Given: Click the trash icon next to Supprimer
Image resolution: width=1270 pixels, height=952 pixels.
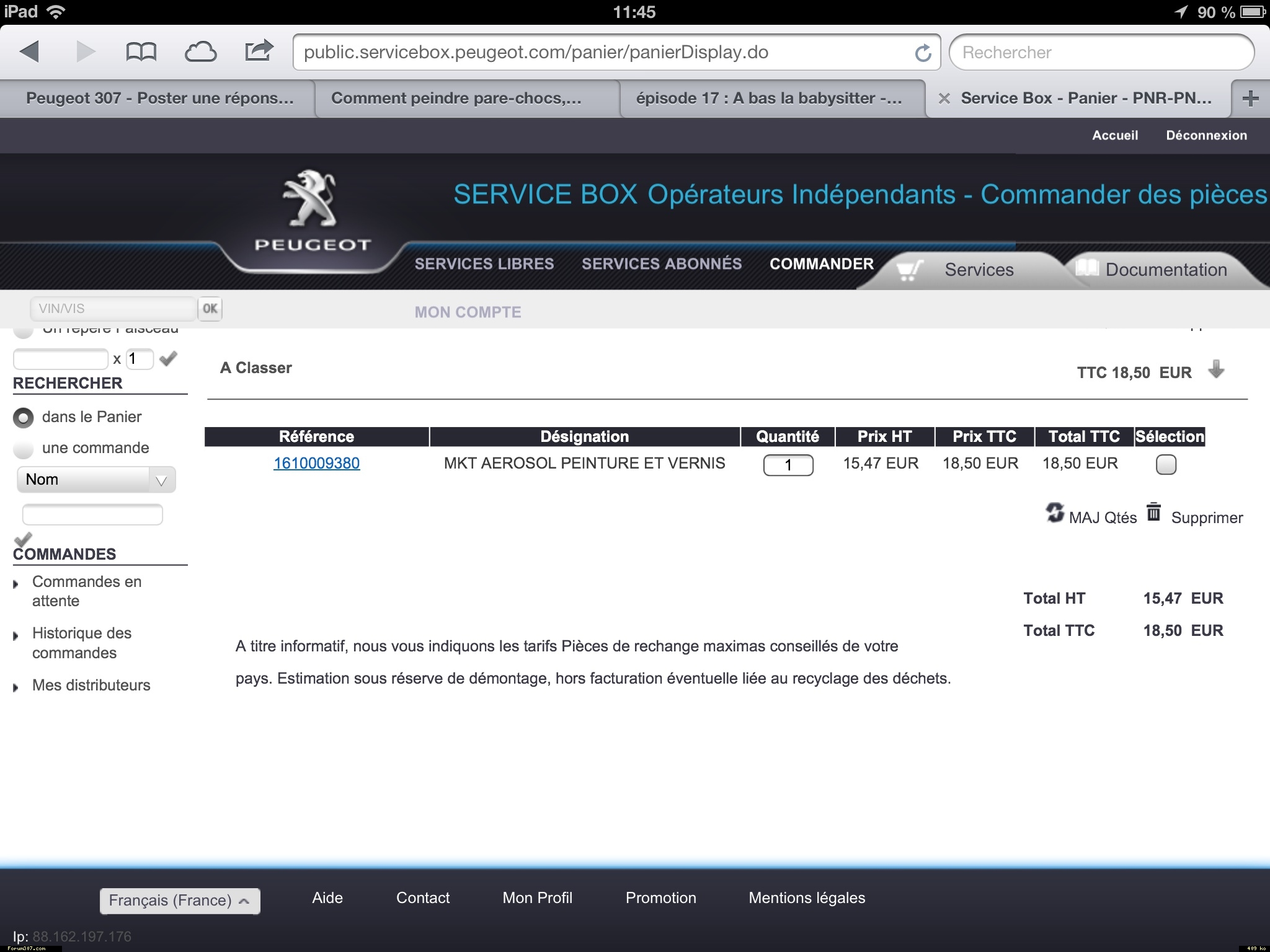Looking at the screenshot, I should pyautogui.click(x=1153, y=512).
